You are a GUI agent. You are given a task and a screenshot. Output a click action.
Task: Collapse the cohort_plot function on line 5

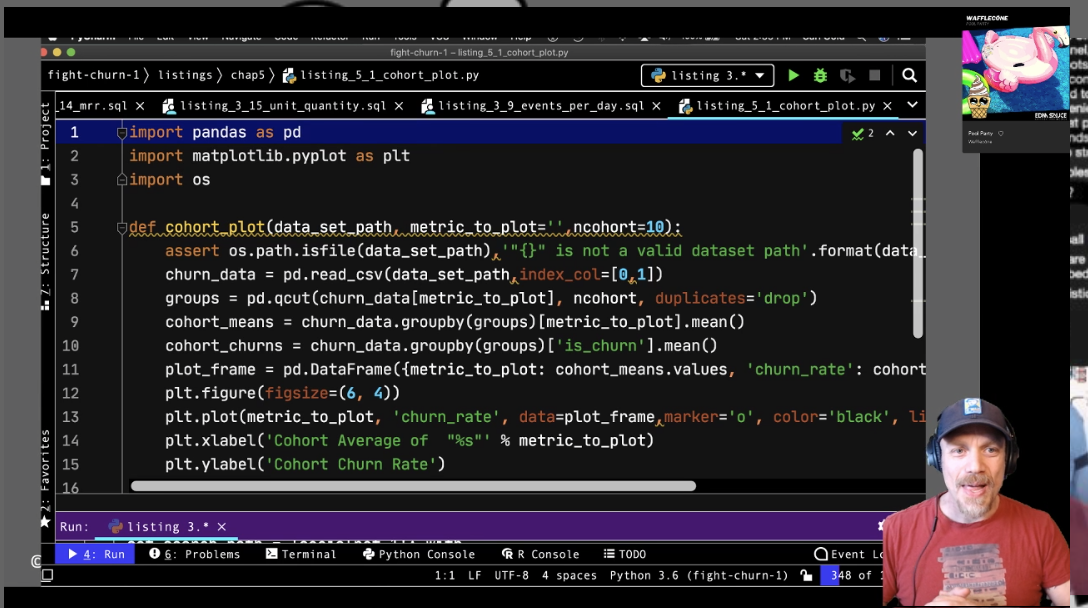point(121,227)
